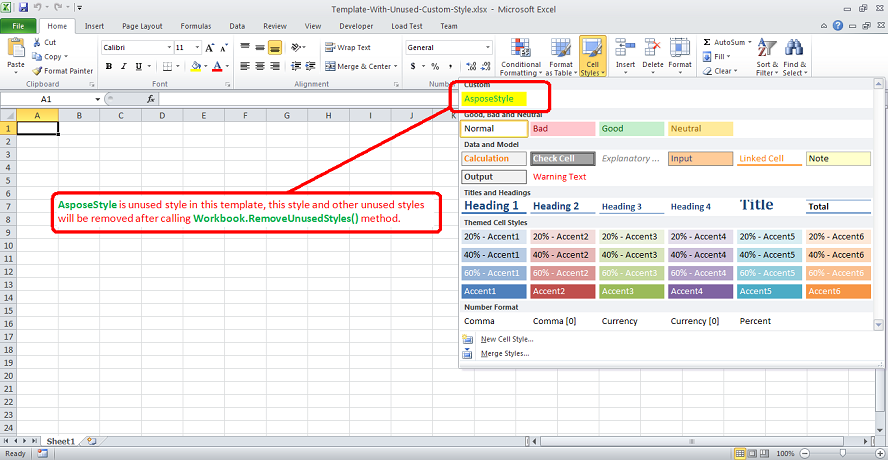Click the Paste clipboard icon
The width and height of the screenshot is (888, 460).
click(16, 48)
